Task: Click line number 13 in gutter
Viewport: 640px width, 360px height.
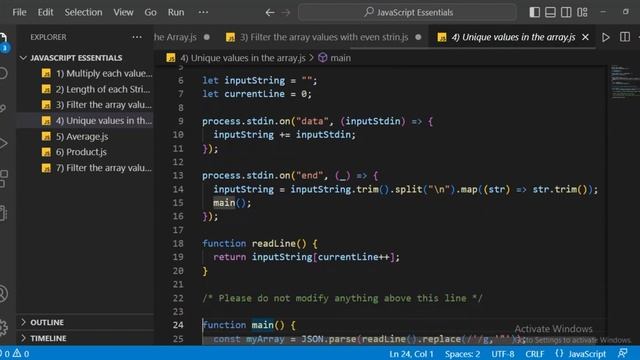Action: pyautogui.click(x=178, y=176)
